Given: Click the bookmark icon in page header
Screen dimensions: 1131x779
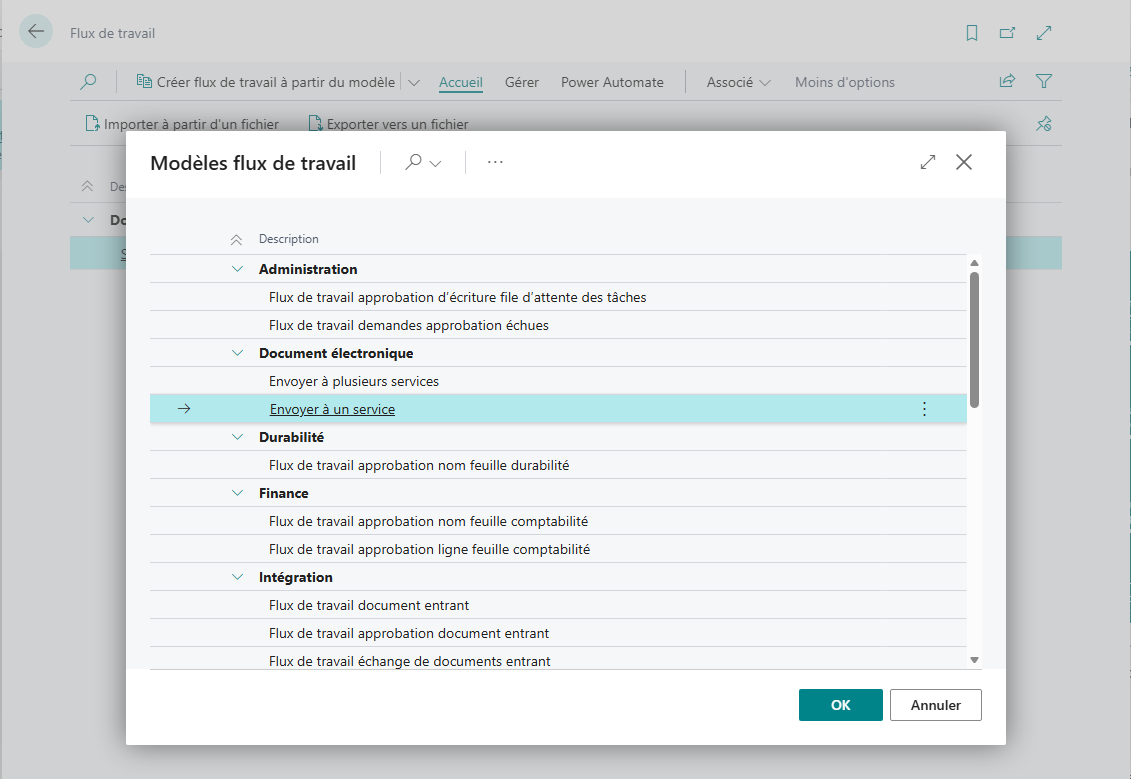Looking at the screenshot, I should click(x=971, y=33).
